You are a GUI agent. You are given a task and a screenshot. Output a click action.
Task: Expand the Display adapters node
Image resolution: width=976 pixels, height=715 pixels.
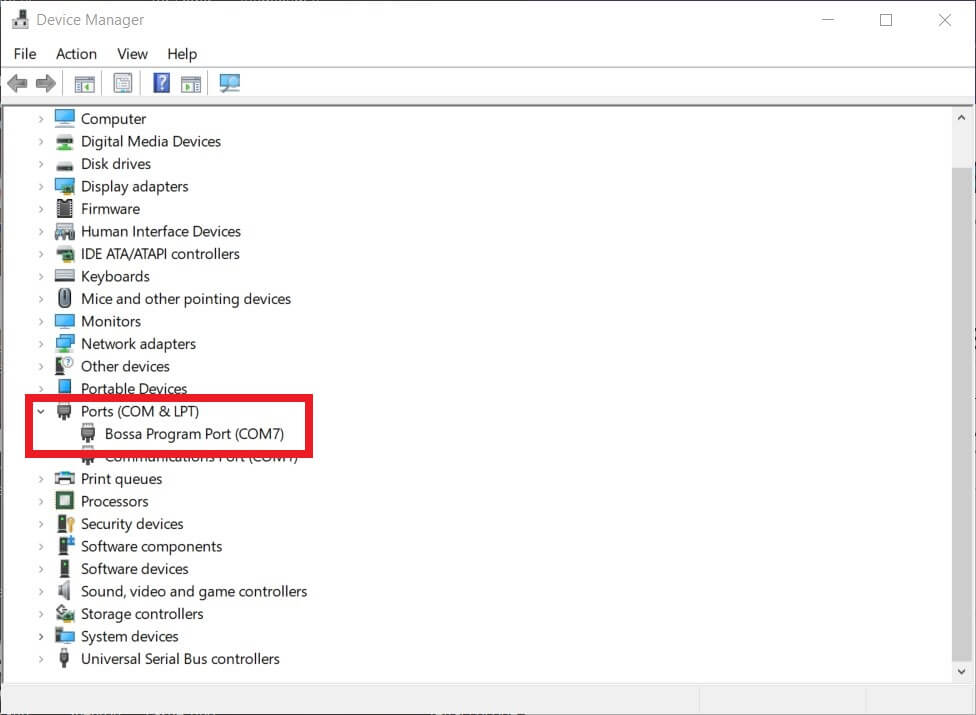41,187
